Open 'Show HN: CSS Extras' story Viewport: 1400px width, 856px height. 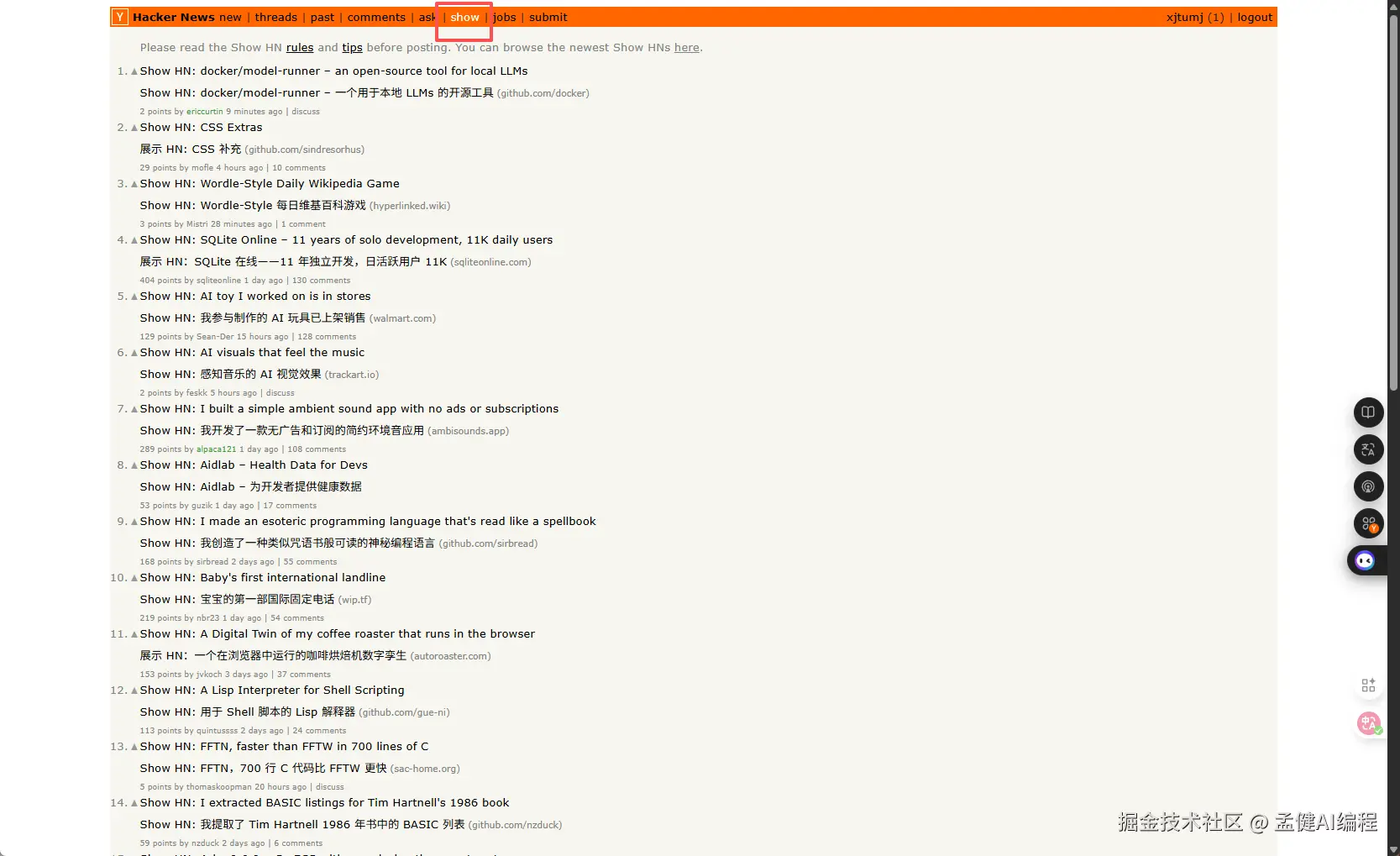(201, 128)
